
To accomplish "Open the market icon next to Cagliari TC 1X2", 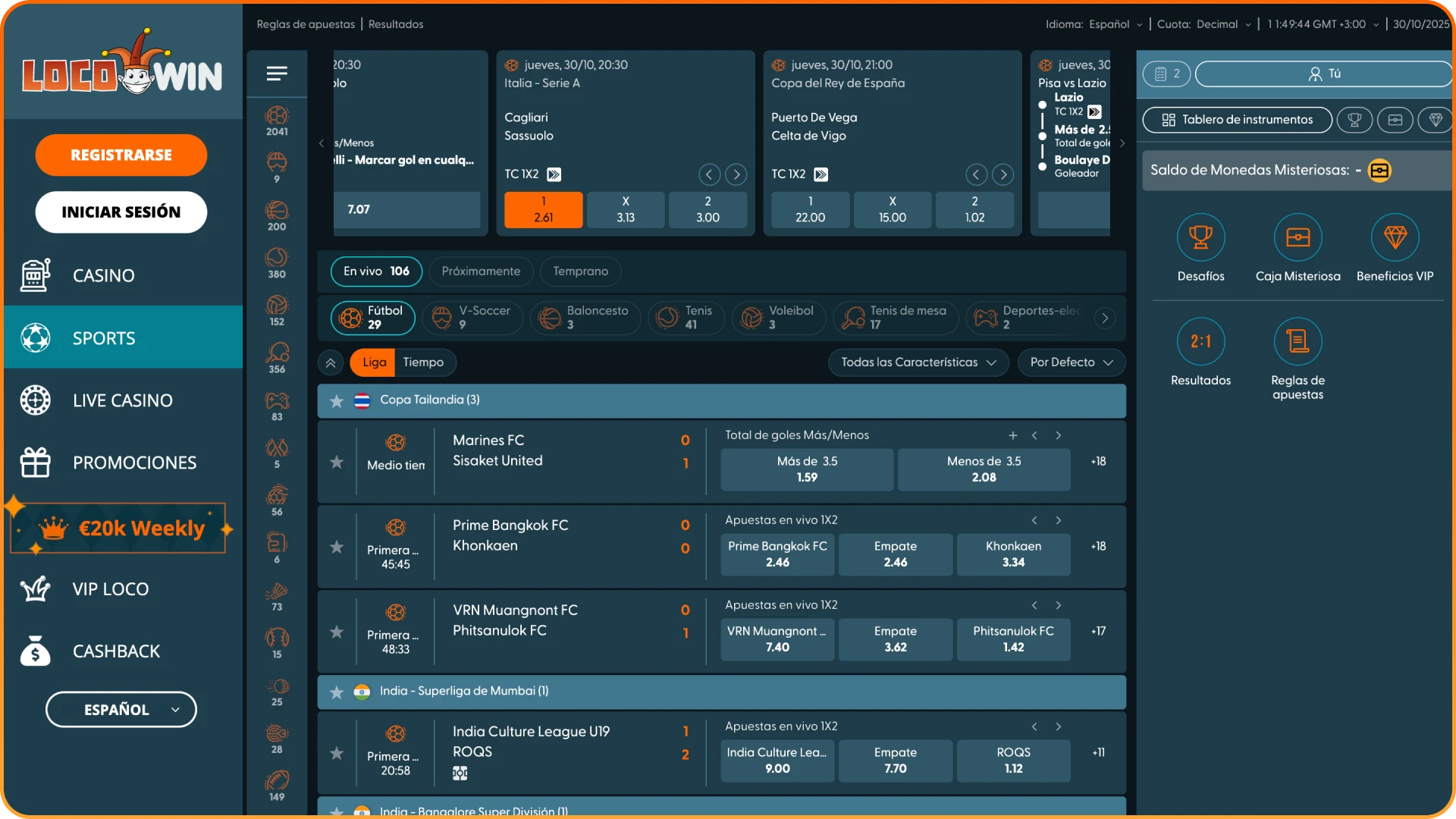I will click(x=554, y=174).
